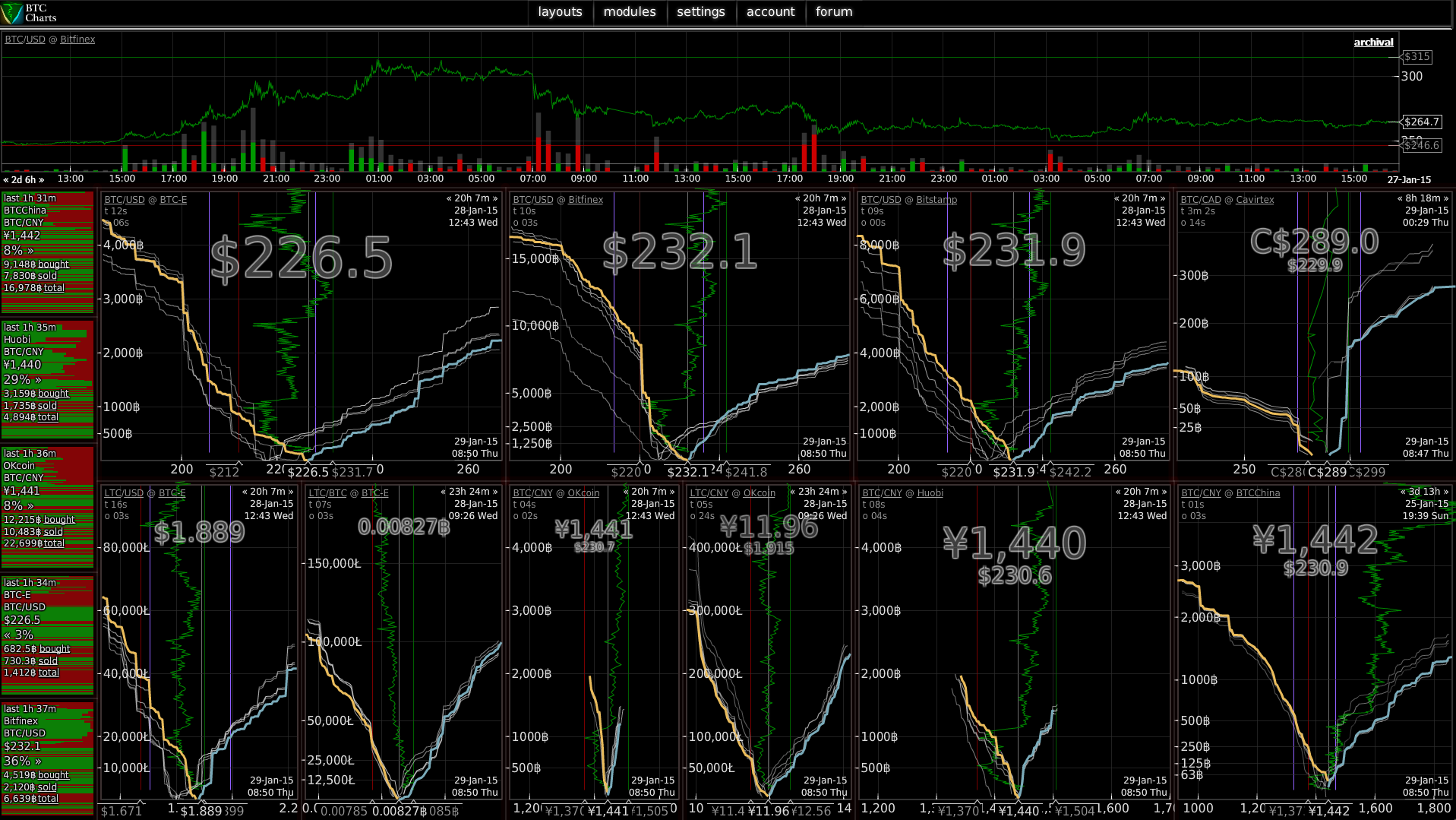Viewport: 1456px width, 820px height.
Task: Click bought link in OKcoin sidebar widget
Action: pos(59,520)
